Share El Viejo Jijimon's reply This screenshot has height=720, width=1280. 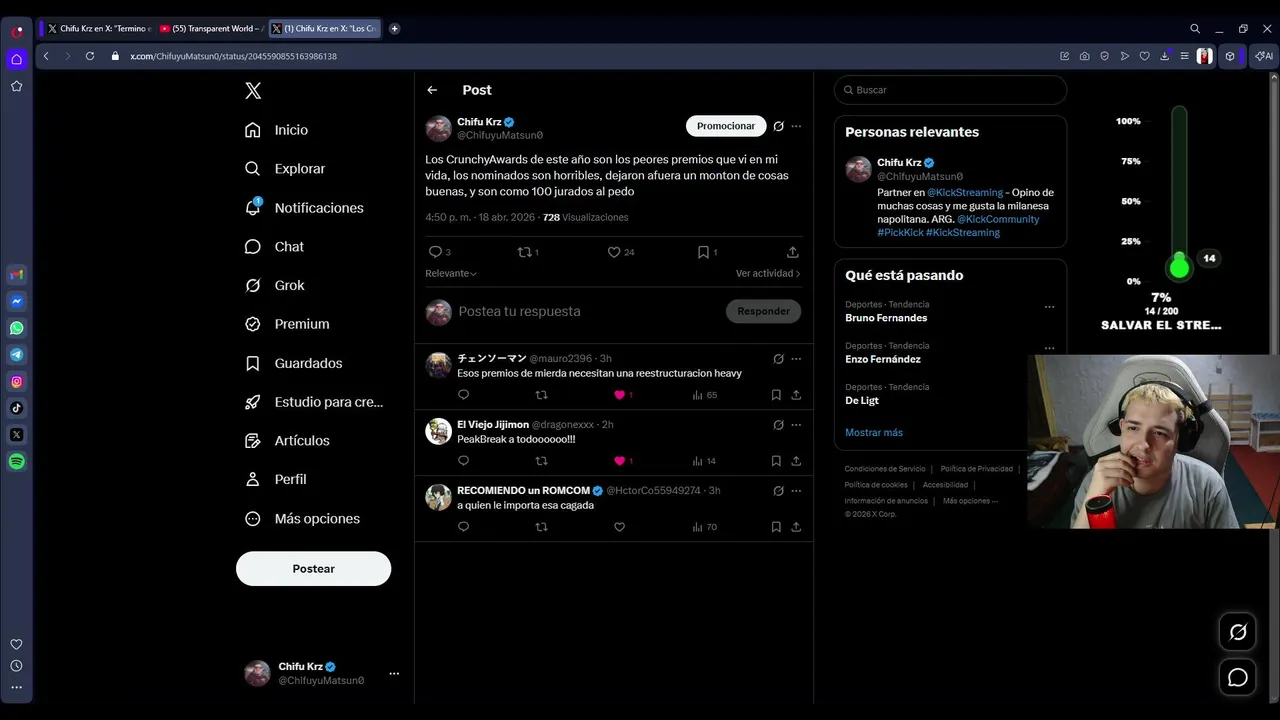[796, 461]
